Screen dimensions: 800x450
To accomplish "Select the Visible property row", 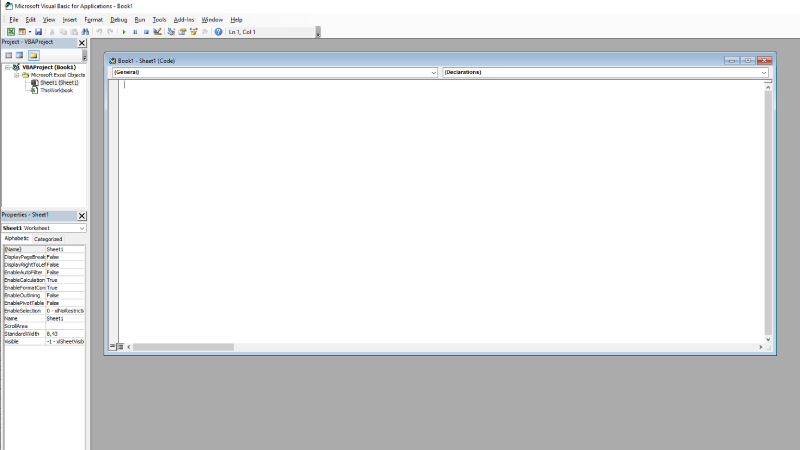I will pyautogui.click(x=44, y=341).
